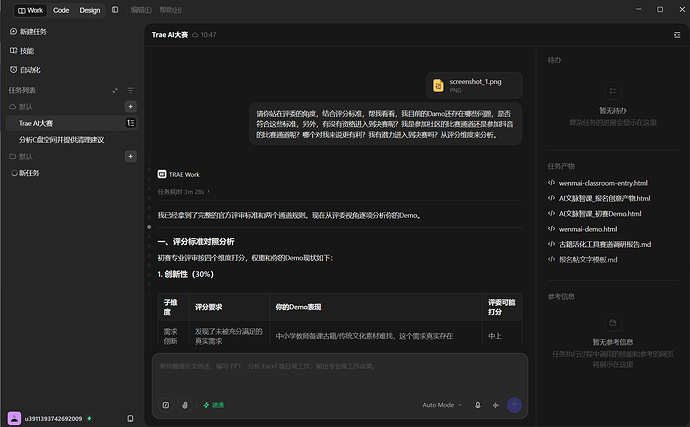Viewport: 690px width, 427px height.
Task: Click the audio waveform icon
Action: (x=496, y=405)
